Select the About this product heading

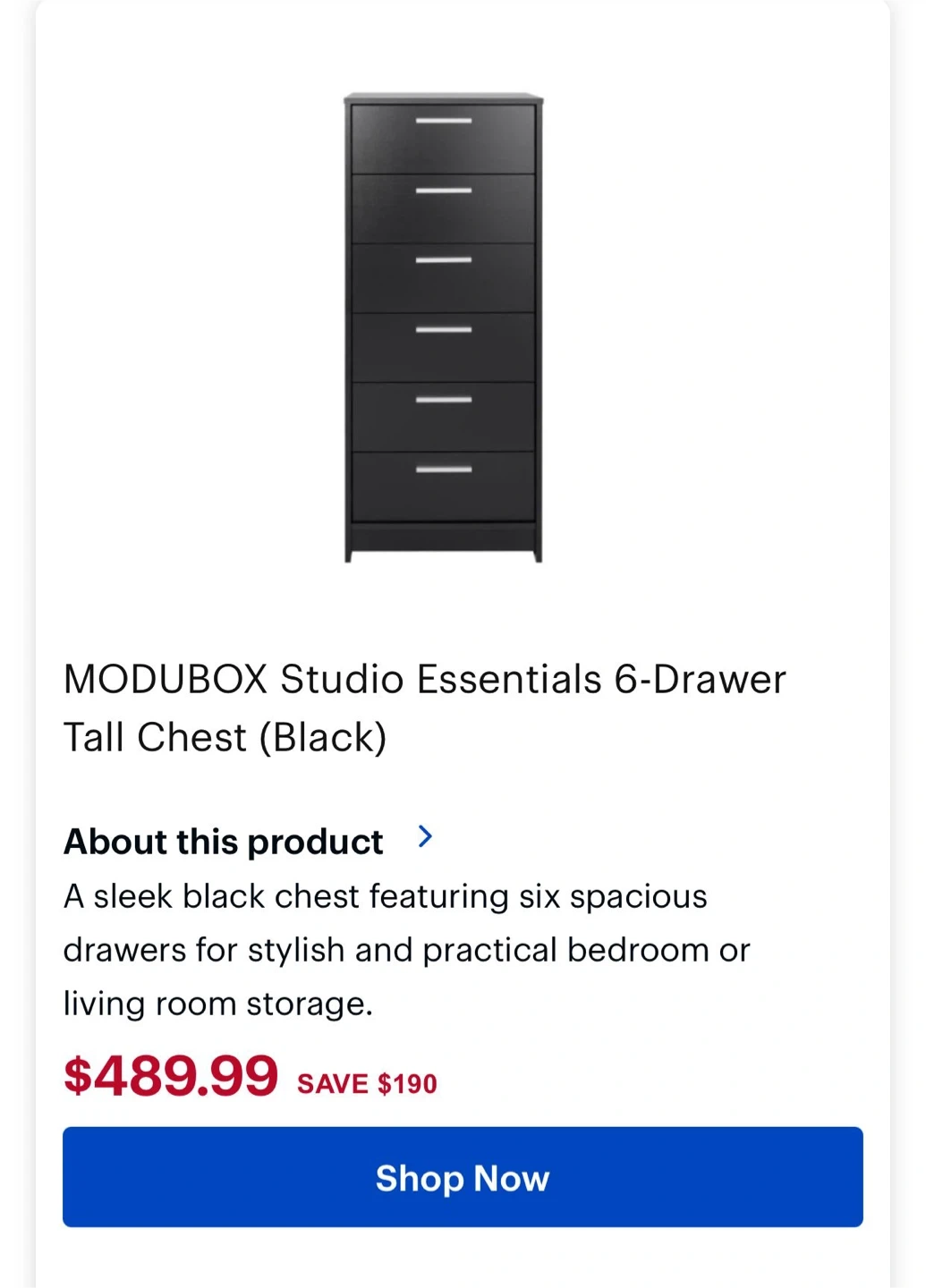[223, 842]
